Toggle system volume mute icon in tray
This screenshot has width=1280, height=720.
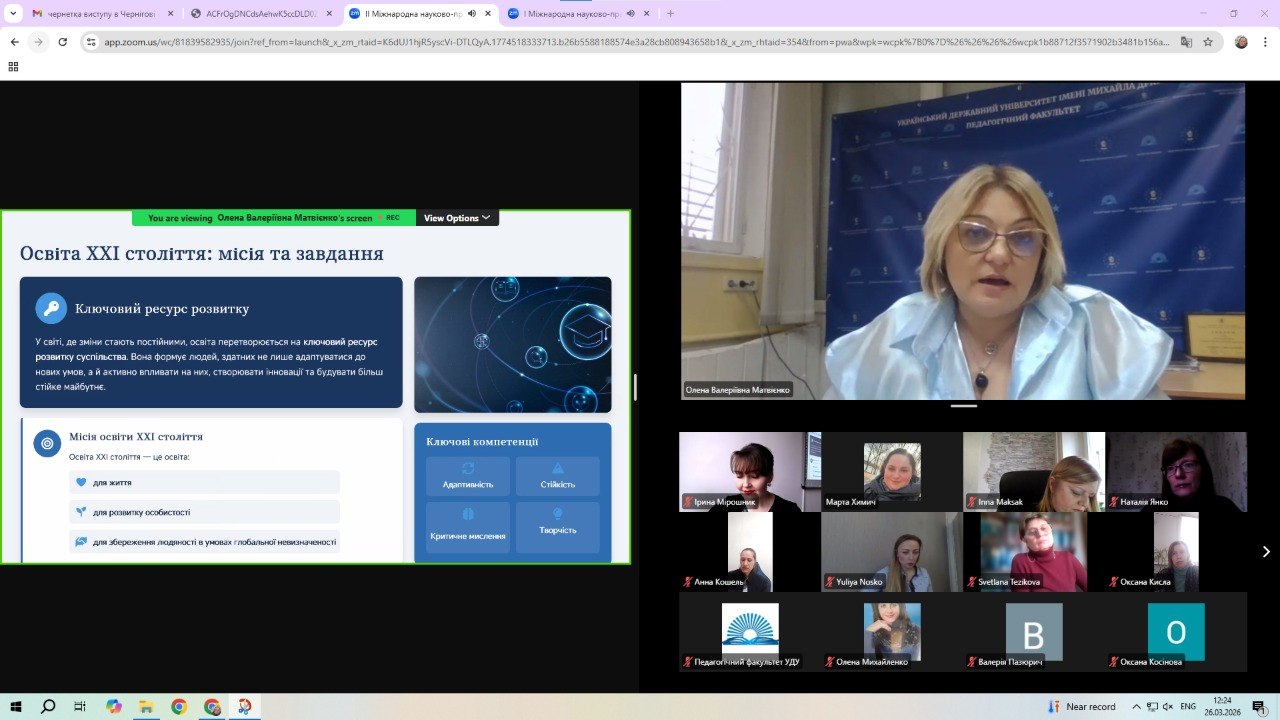[x=1167, y=706]
